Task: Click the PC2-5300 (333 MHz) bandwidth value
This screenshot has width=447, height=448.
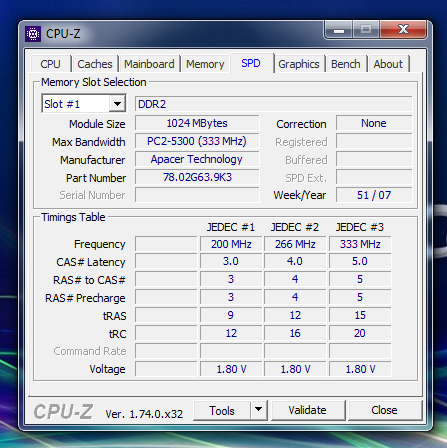Action: [x=197, y=141]
